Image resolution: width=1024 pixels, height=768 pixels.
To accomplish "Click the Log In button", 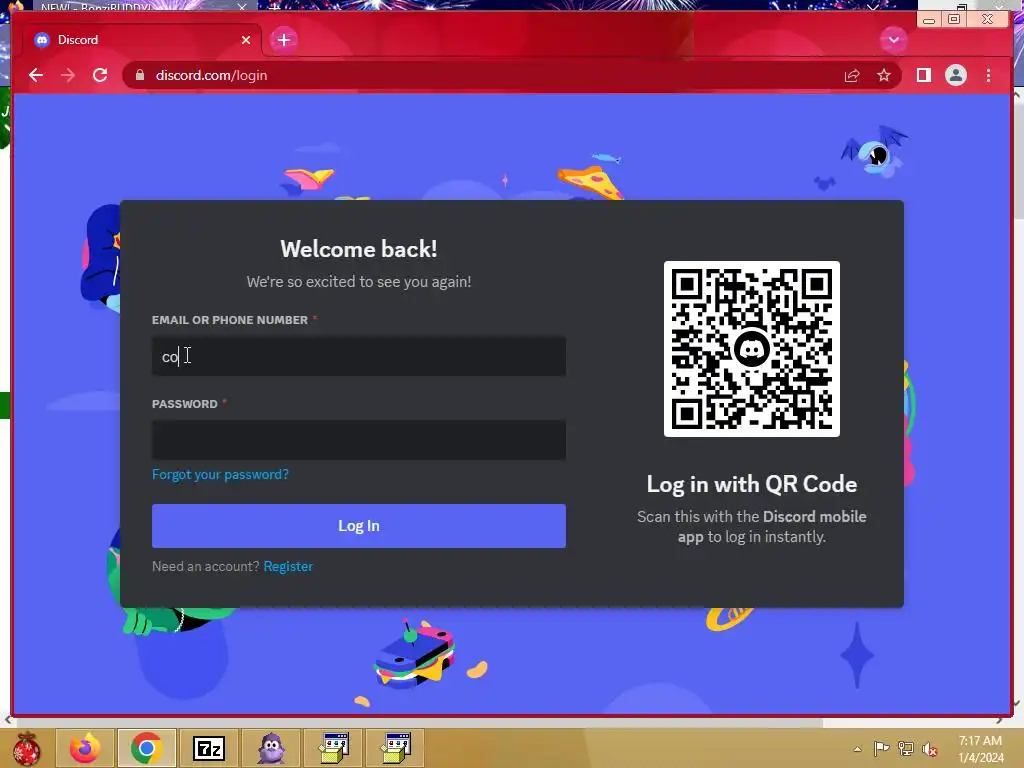I will 359,526.
